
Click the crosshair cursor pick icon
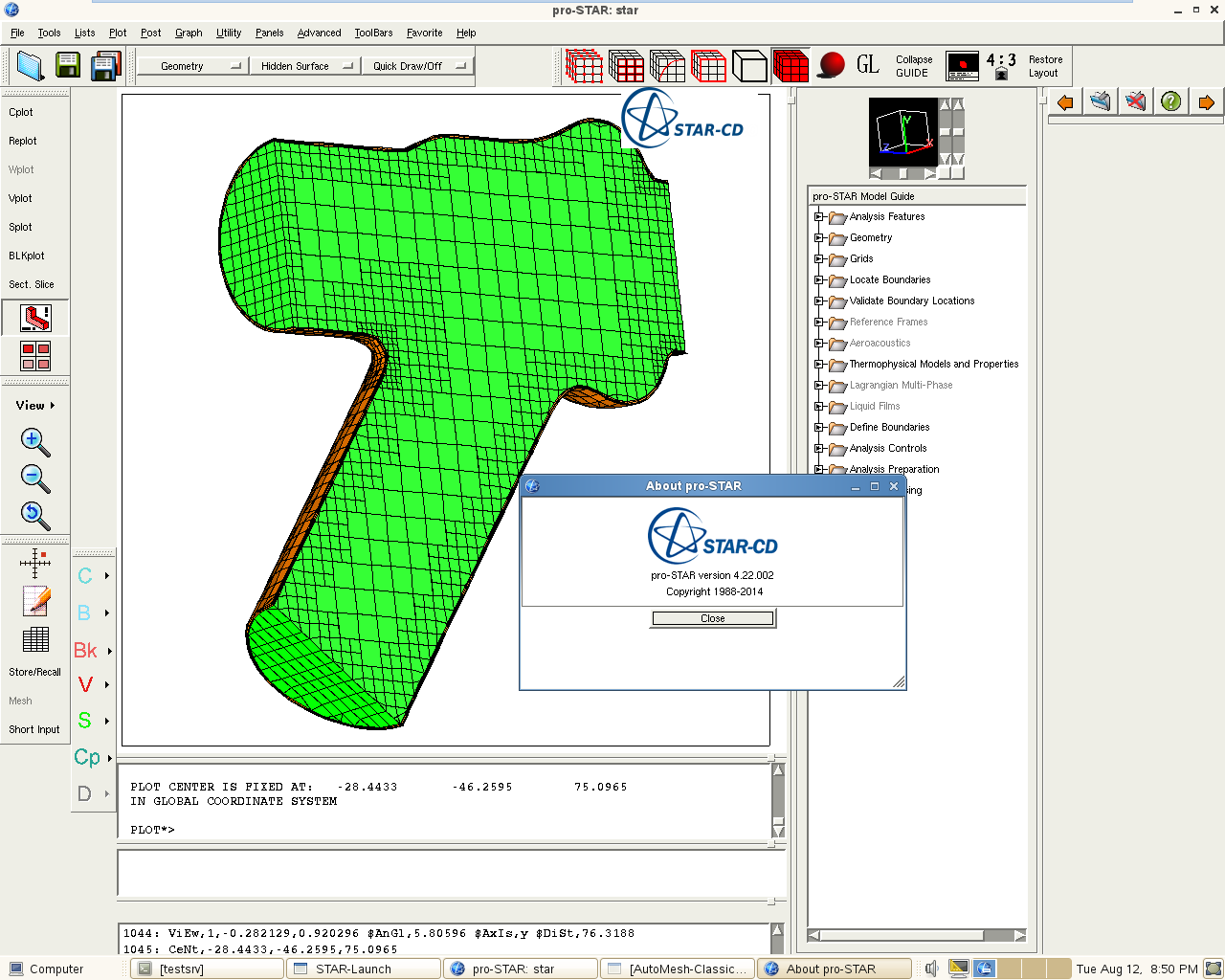35,563
